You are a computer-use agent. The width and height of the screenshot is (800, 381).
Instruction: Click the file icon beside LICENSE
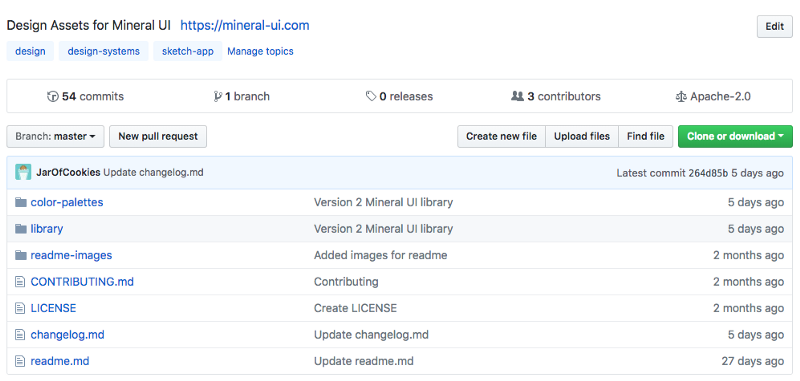(20, 309)
